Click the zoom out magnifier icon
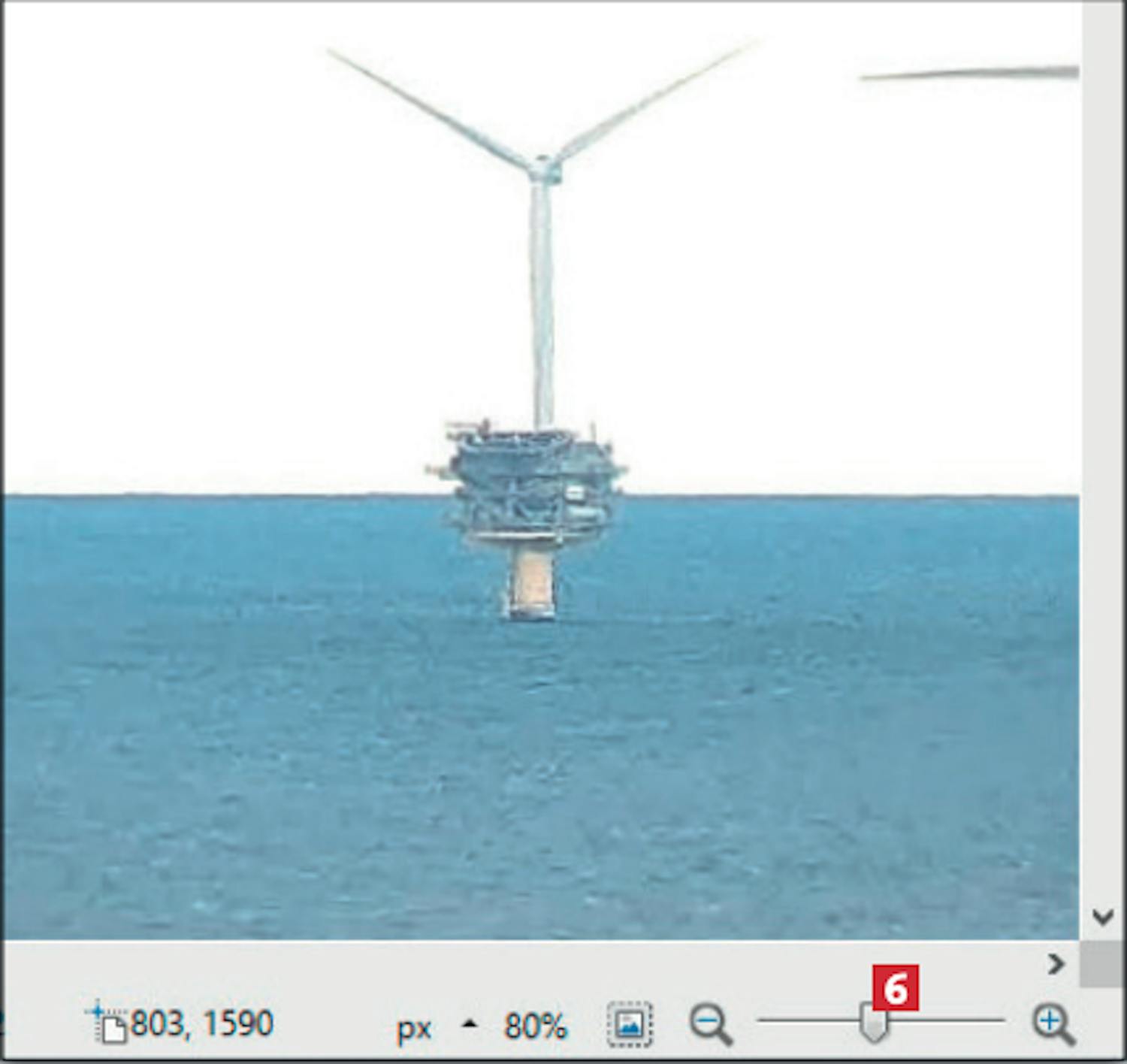Viewport: 1127px width, 1064px height. point(710,1023)
